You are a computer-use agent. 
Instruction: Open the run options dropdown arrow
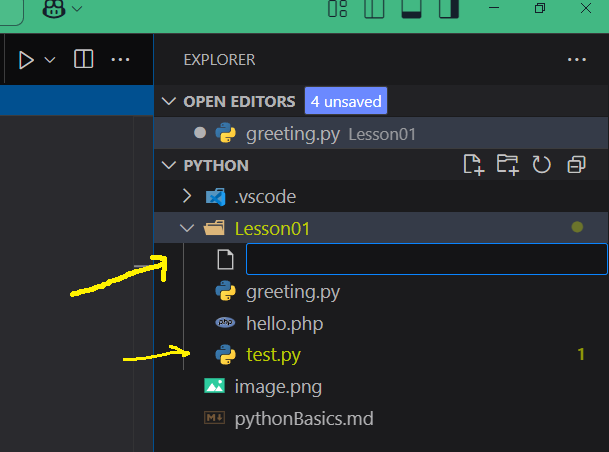(50, 60)
